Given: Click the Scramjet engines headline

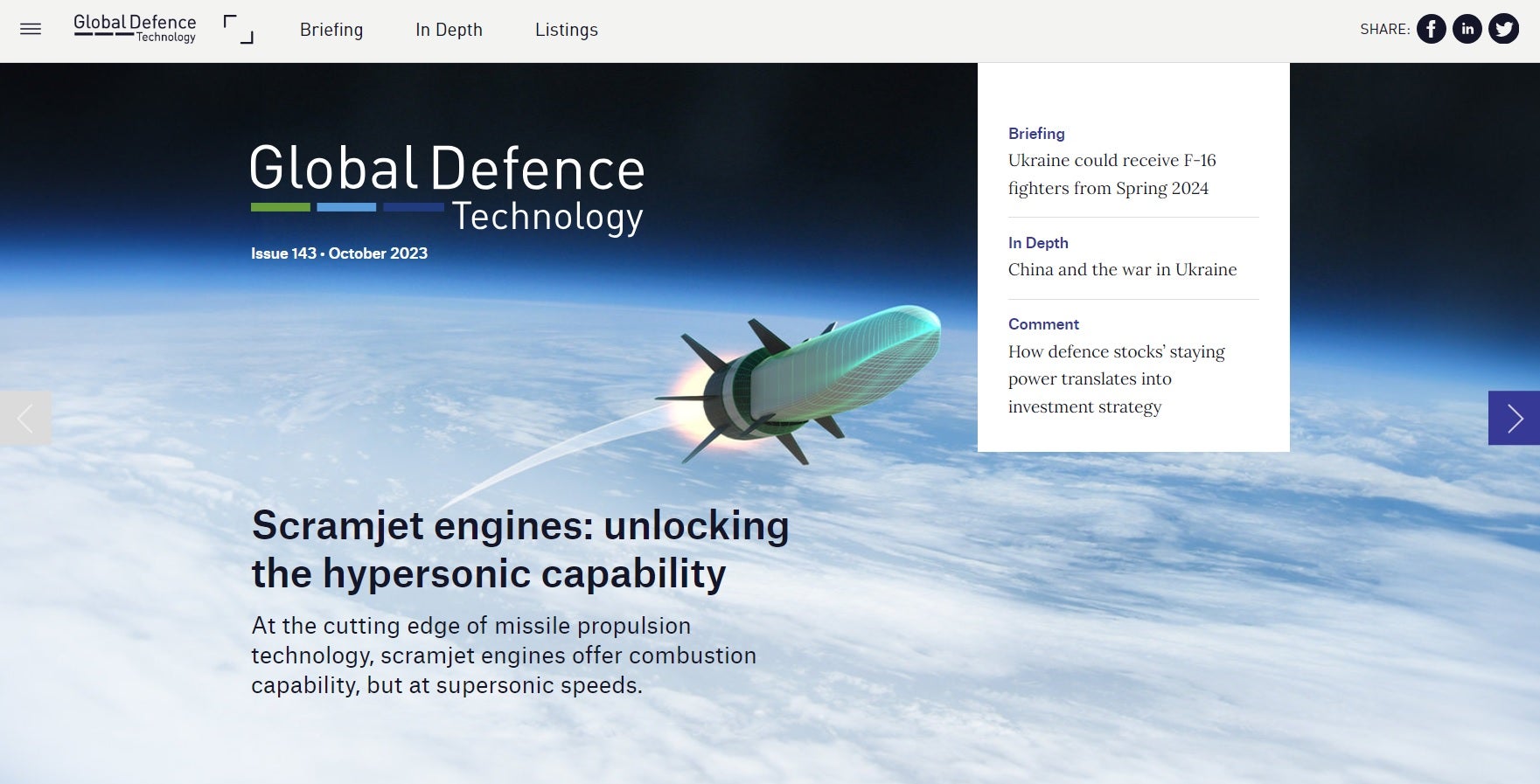Looking at the screenshot, I should (520, 550).
